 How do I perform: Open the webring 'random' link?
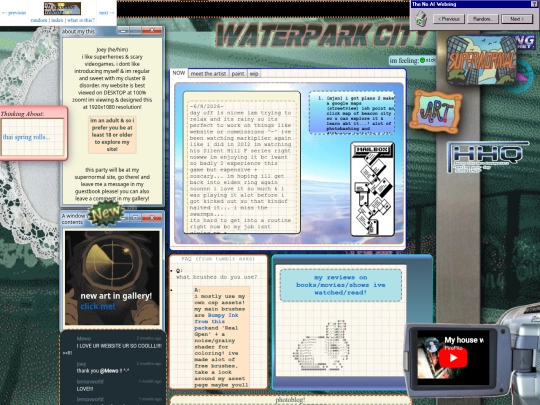click(x=39, y=20)
